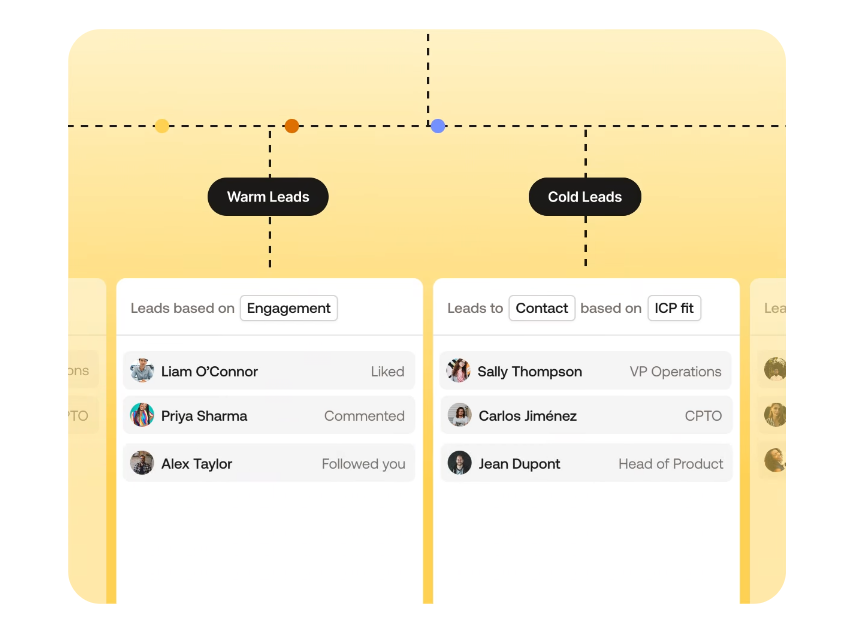This screenshot has height=641, width=845.
Task: Select Sally Thompson VP Operations row
Action: click(x=586, y=370)
